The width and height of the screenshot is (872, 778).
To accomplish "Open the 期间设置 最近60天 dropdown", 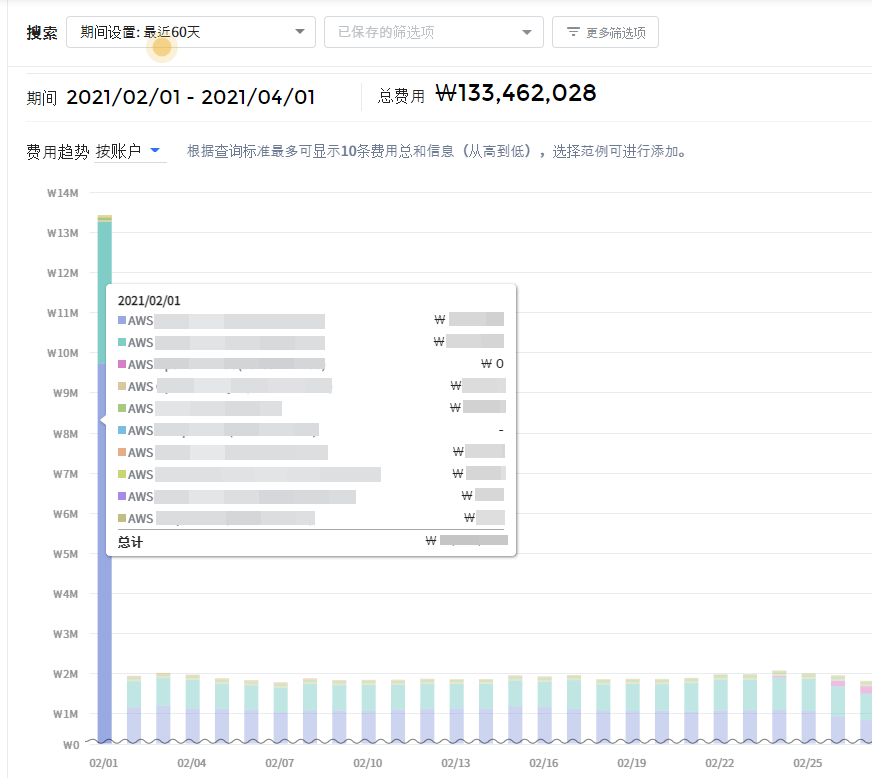I will click(190, 32).
